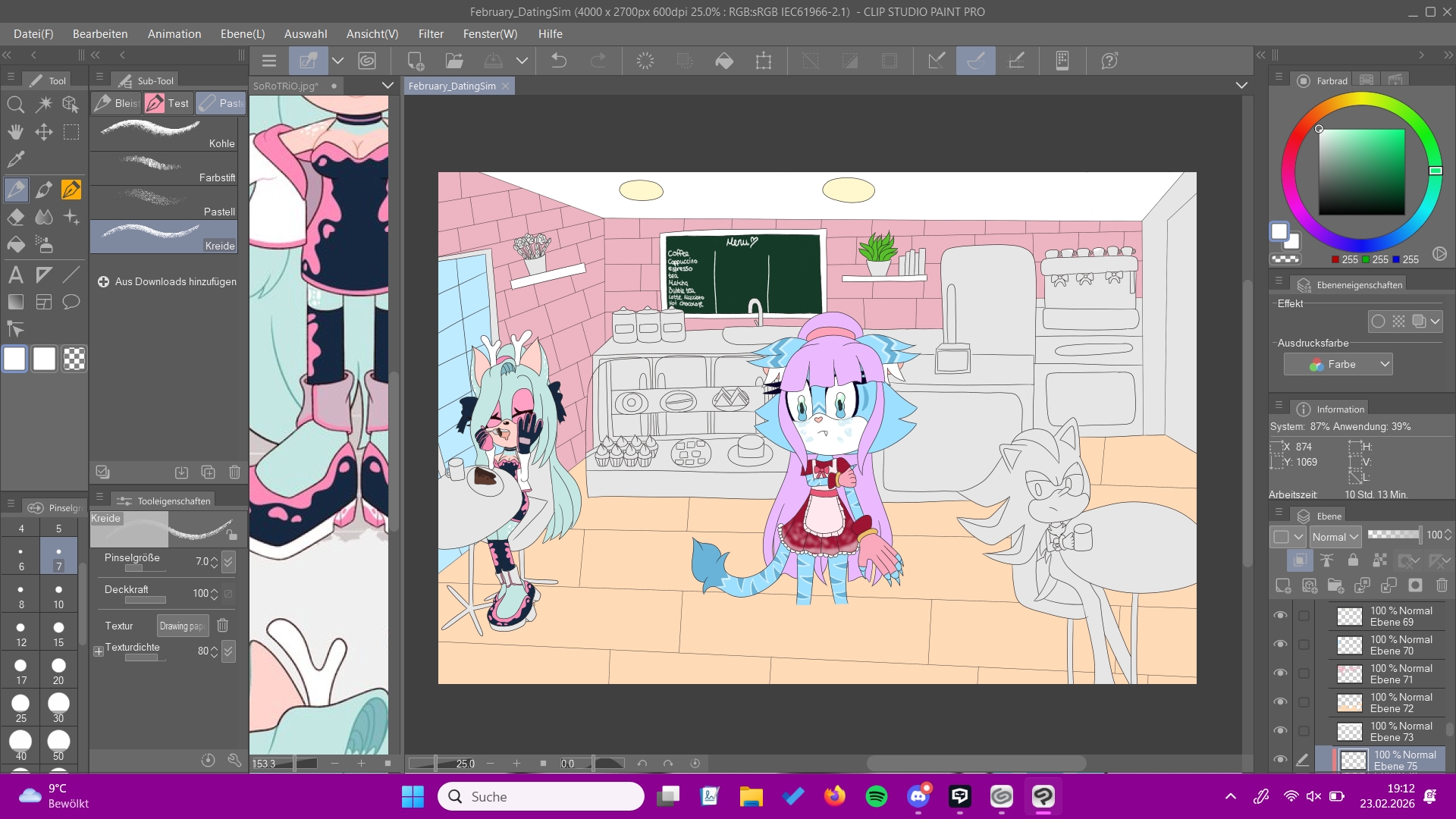The image size is (1456, 819).
Task: Select the Kohle sub-tool brush
Action: (164, 133)
